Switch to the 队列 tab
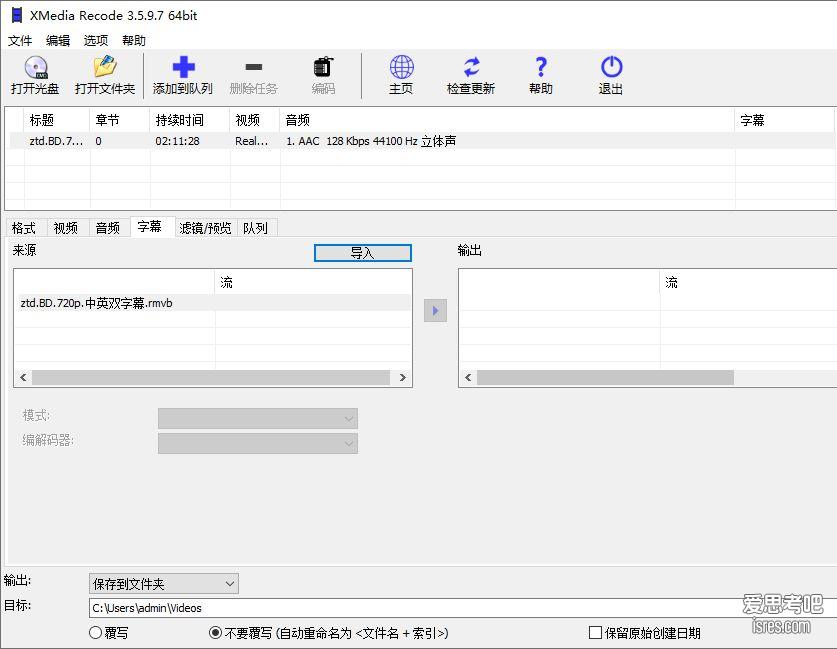 [256, 228]
